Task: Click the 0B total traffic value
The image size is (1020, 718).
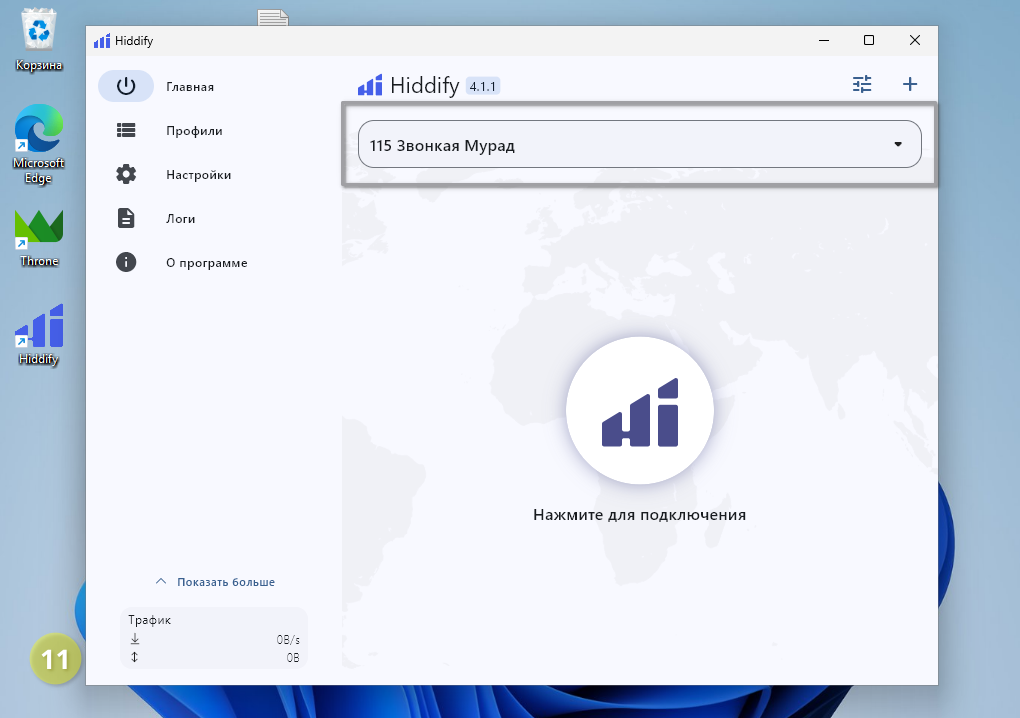Action: (x=293, y=658)
